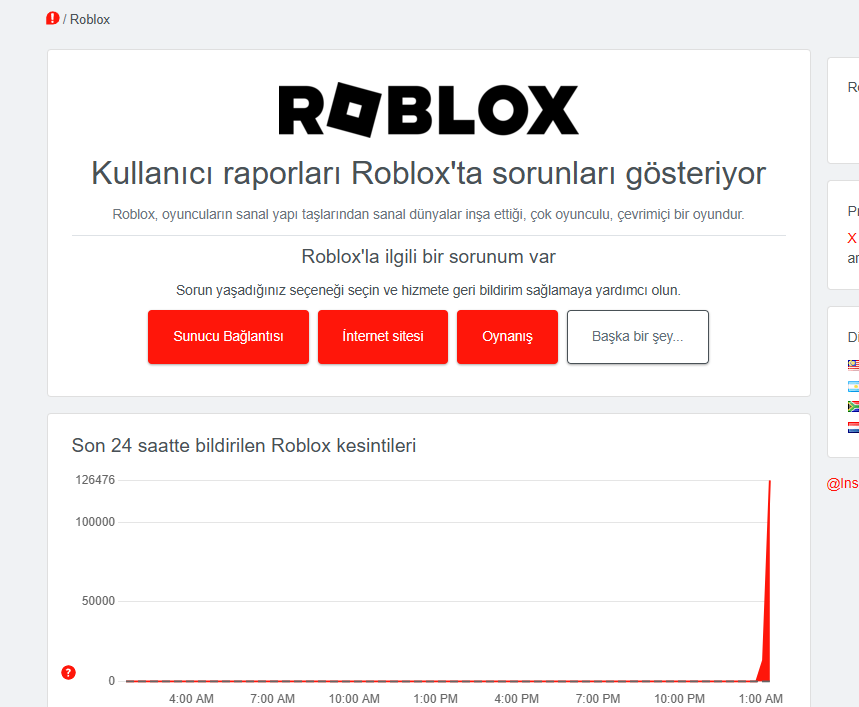Open the Roblox breadcrumb link
The image size is (859, 707).
90,20
